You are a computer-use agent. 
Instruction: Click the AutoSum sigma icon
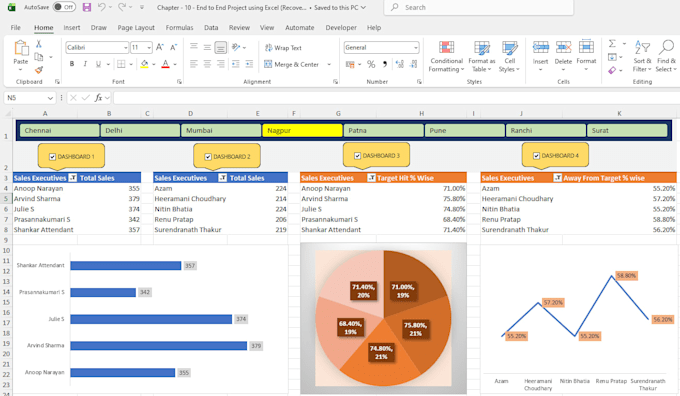tap(612, 44)
